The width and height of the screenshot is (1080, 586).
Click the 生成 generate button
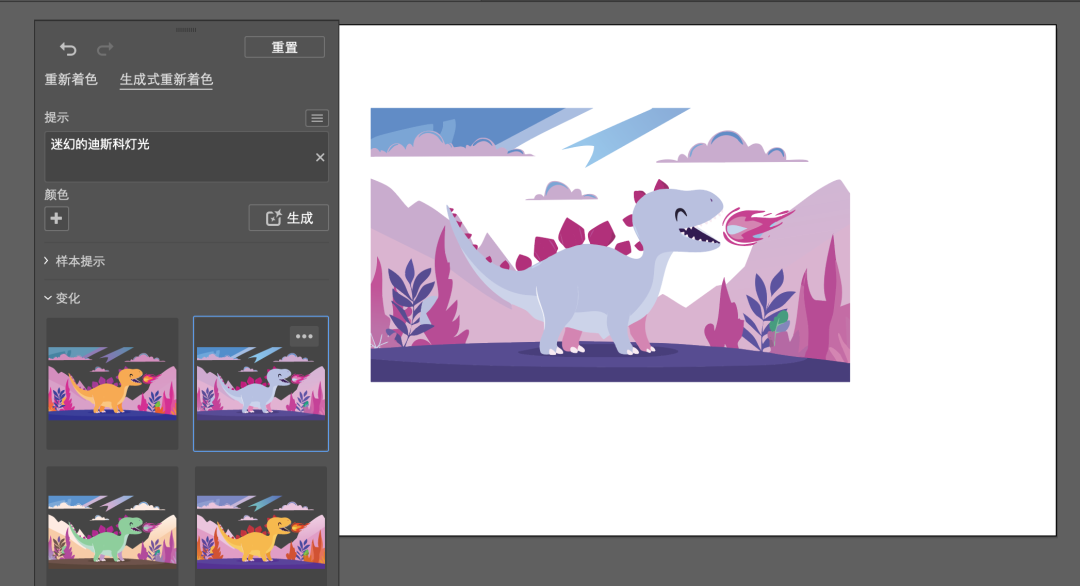[289, 218]
